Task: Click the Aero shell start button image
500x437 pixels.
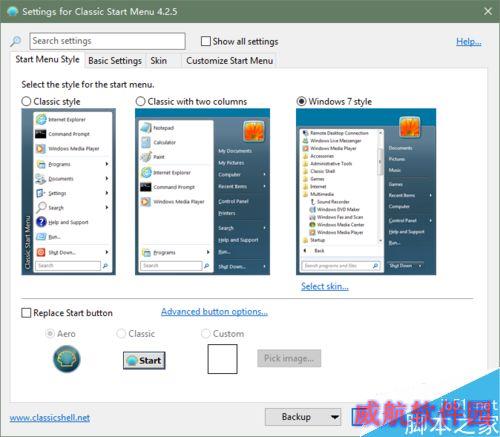Action: point(67,359)
